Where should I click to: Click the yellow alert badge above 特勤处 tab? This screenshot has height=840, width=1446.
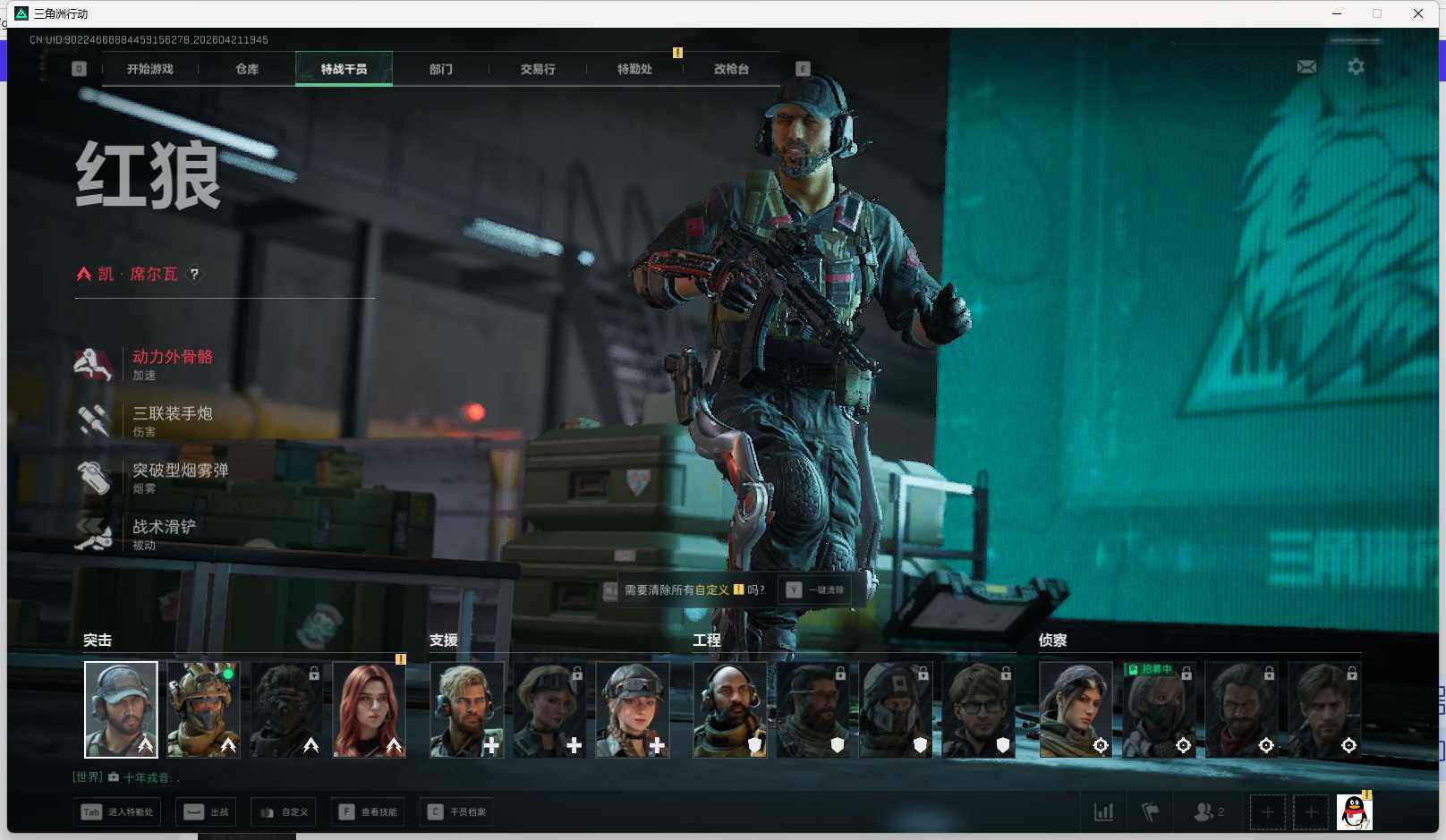tap(677, 53)
